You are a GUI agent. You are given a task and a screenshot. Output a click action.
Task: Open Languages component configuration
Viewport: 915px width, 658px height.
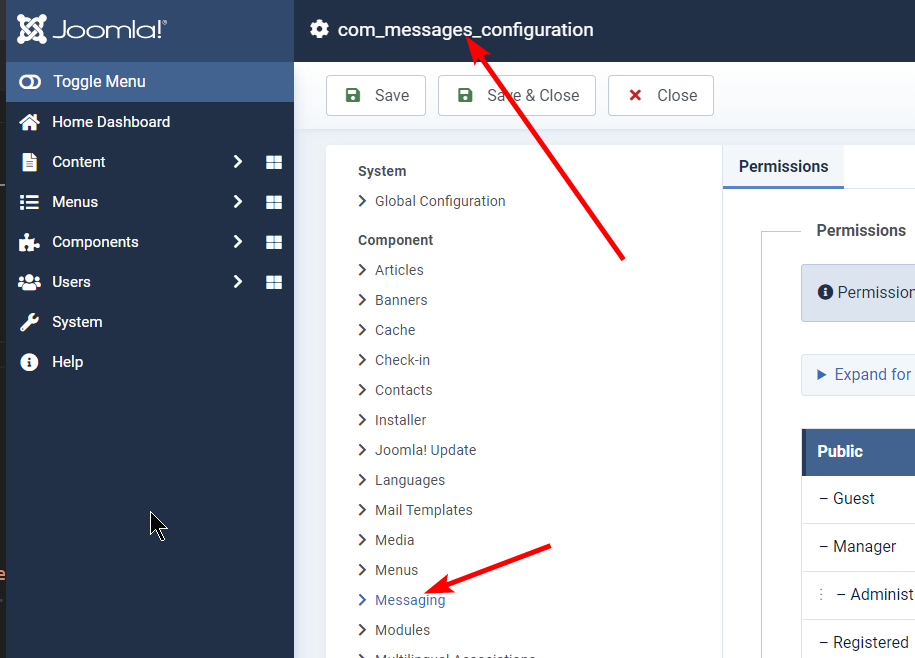point(410,480)
